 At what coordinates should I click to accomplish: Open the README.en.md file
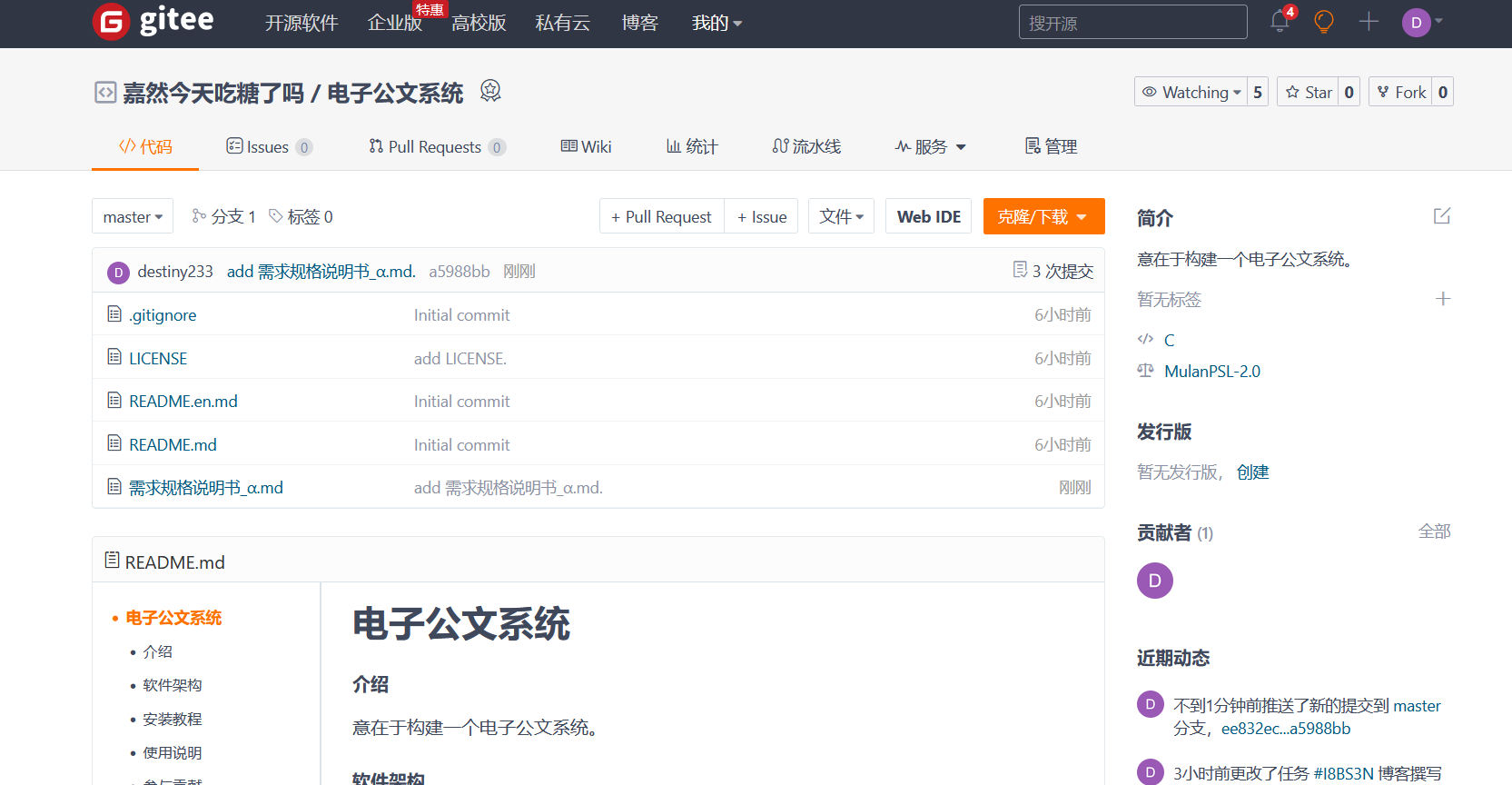click(x=183, y=402)
